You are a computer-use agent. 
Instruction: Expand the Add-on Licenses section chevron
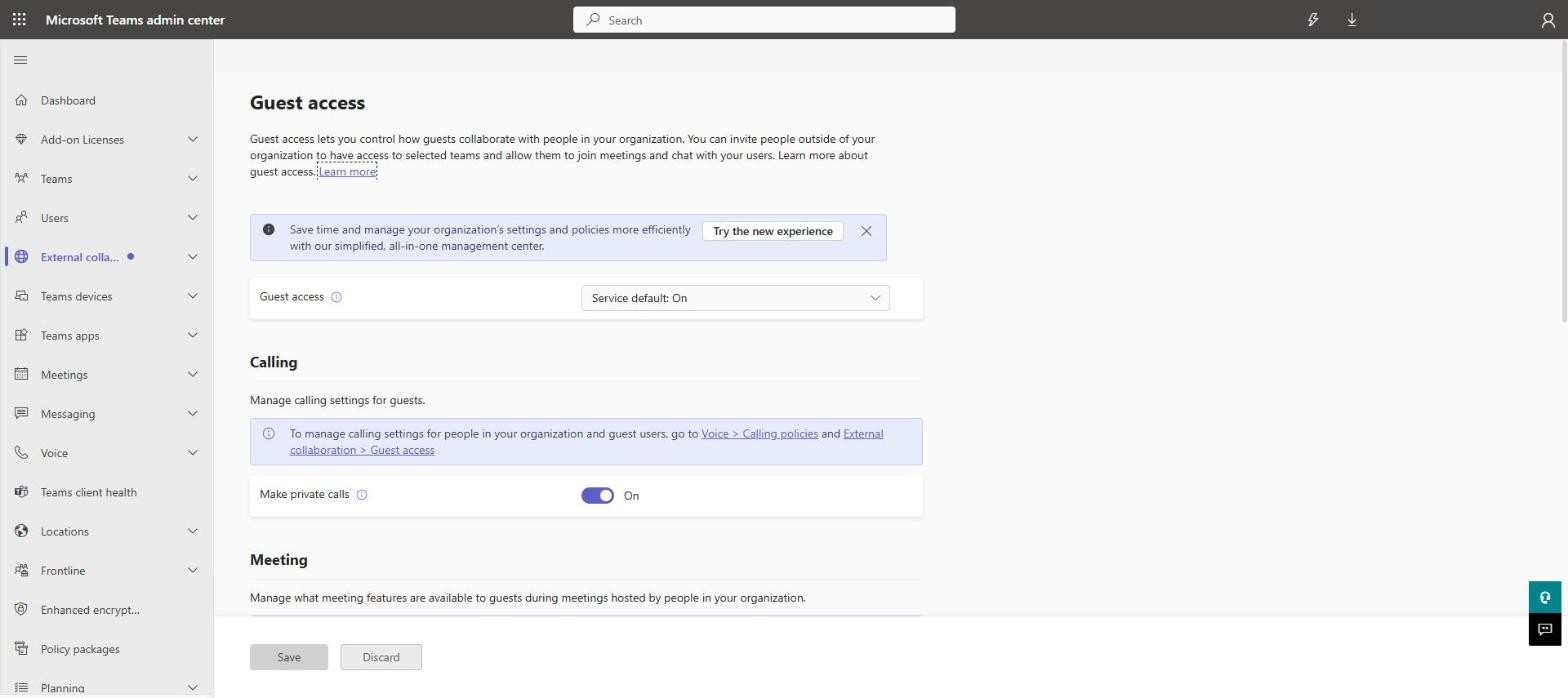tap(193, 139)
